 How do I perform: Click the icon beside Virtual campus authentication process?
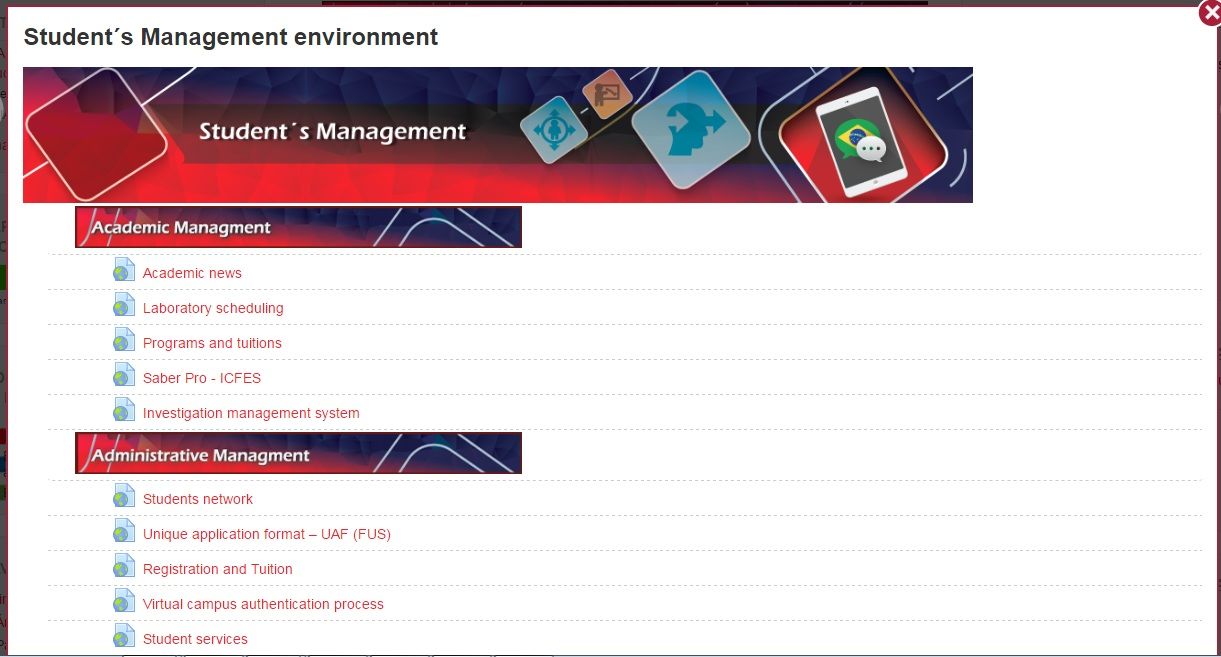(x=124, y=601)
